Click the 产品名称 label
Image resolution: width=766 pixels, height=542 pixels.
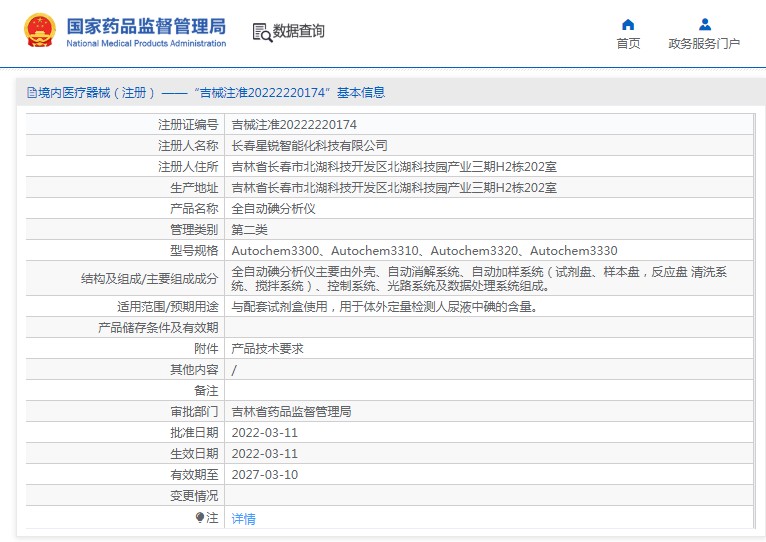pyautogui.click(x=194, y=209)
